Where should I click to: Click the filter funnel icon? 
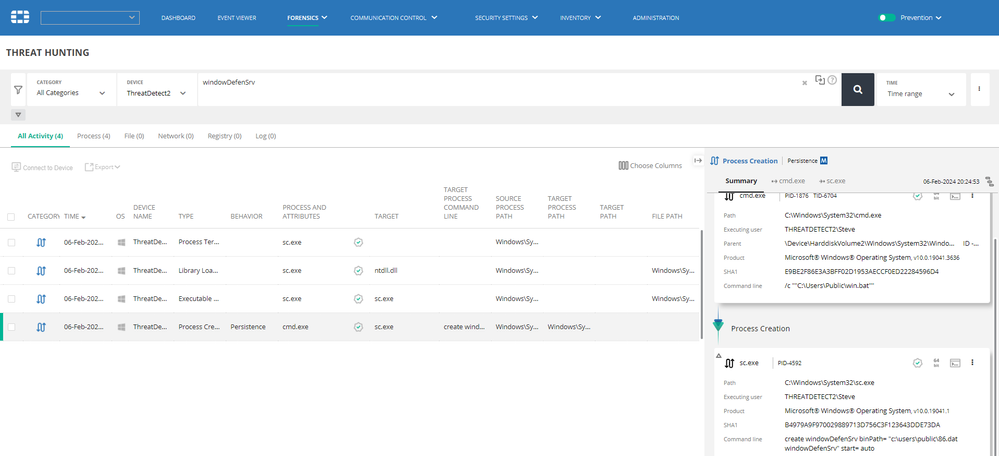coord(18,90)
